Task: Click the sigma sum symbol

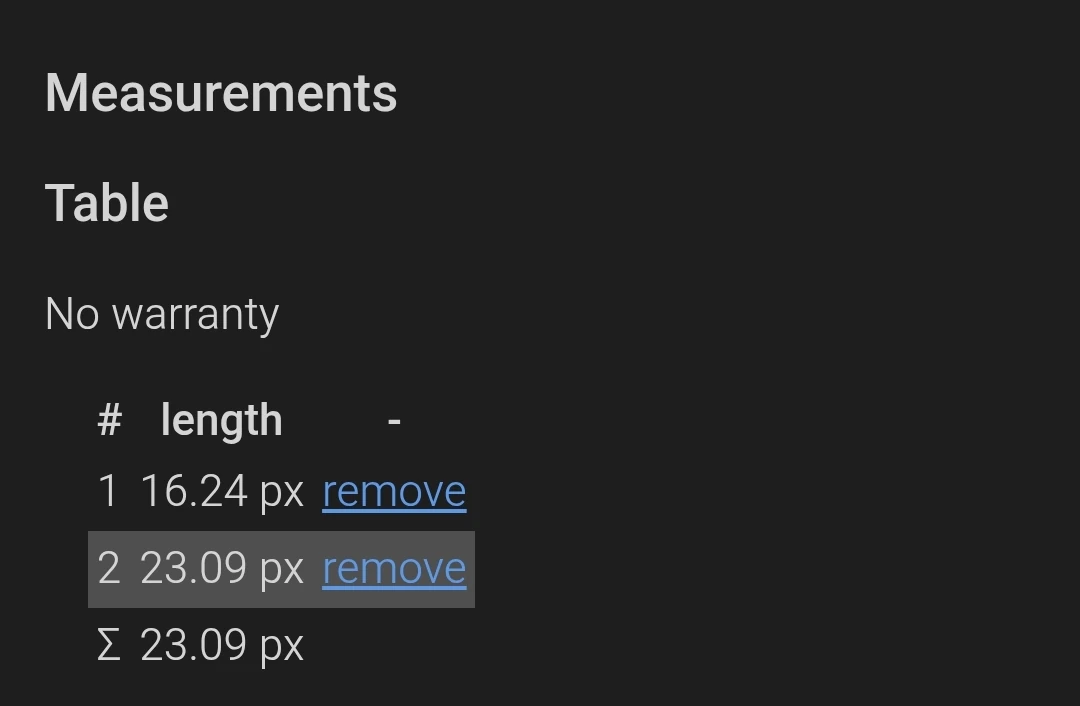Action: [x=108, y=645]
